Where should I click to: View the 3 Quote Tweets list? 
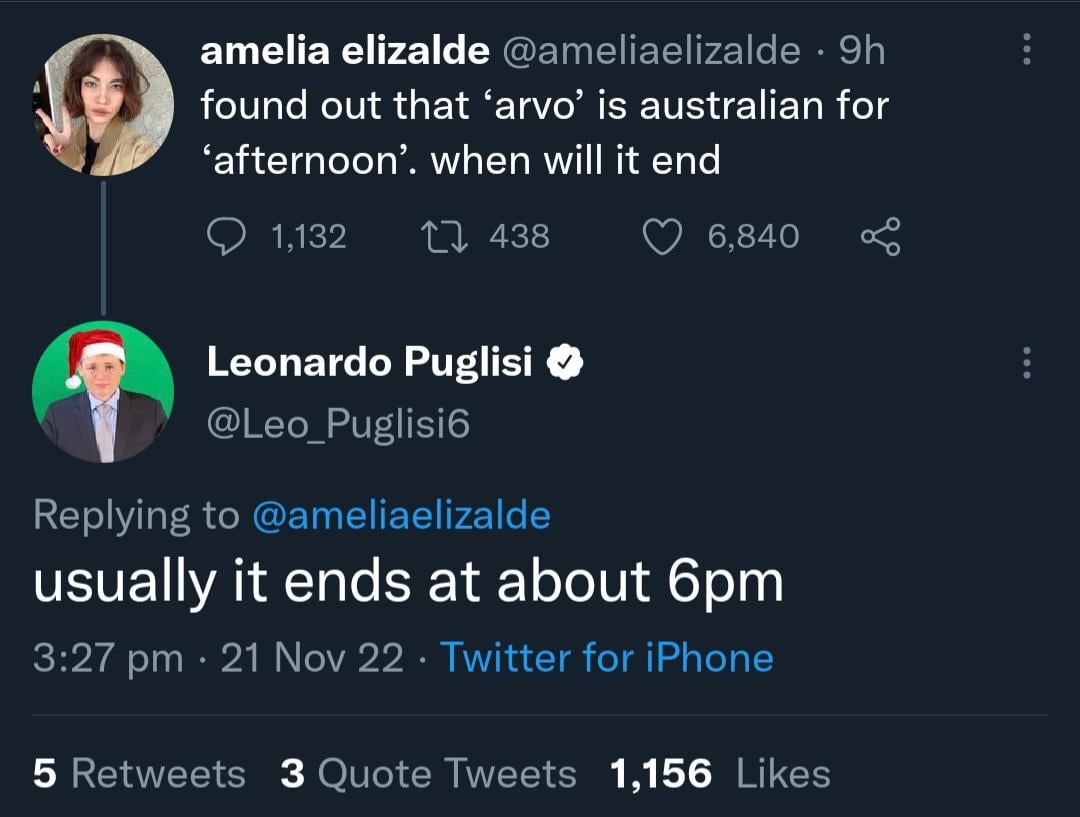tap(428, 773)
